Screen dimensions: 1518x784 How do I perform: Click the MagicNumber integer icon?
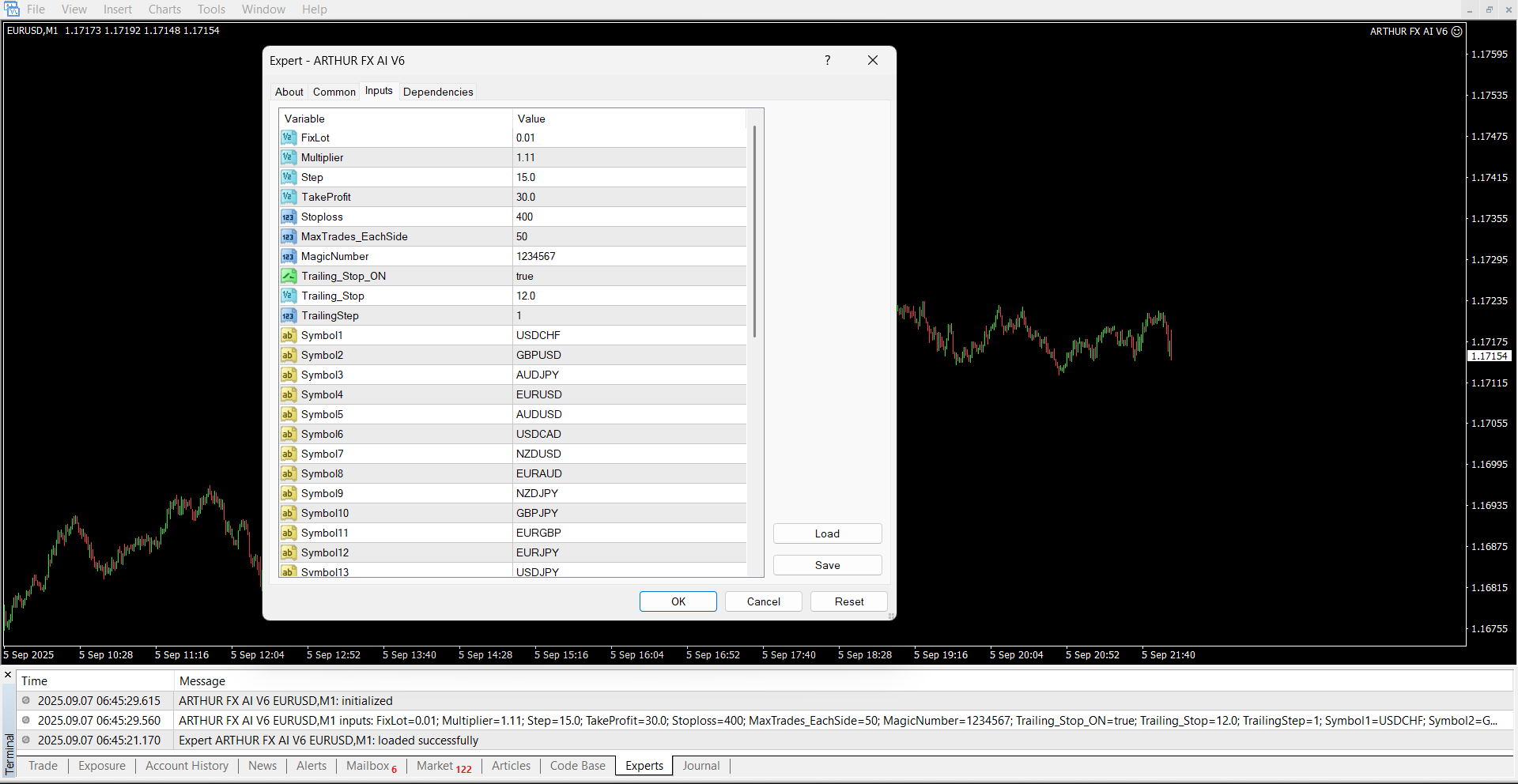tap(288, 256)
